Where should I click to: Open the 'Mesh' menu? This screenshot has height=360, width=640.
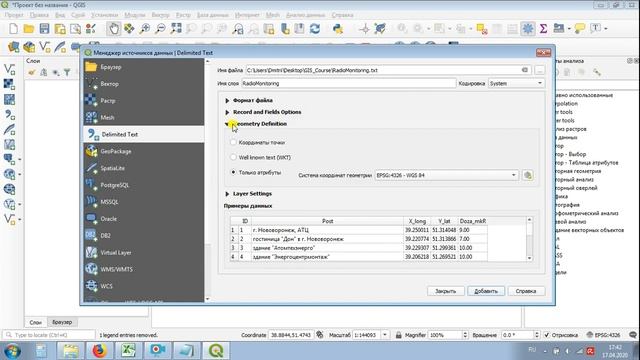273,15
